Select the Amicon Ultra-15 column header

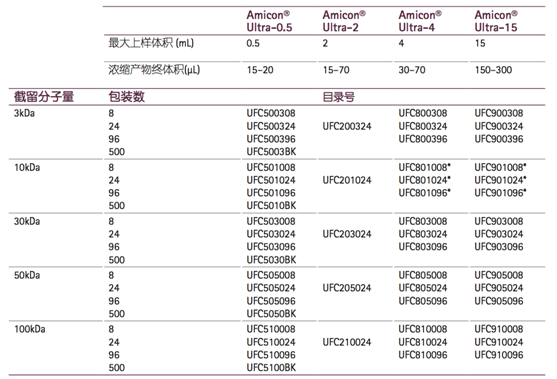[x=496, y=21]
